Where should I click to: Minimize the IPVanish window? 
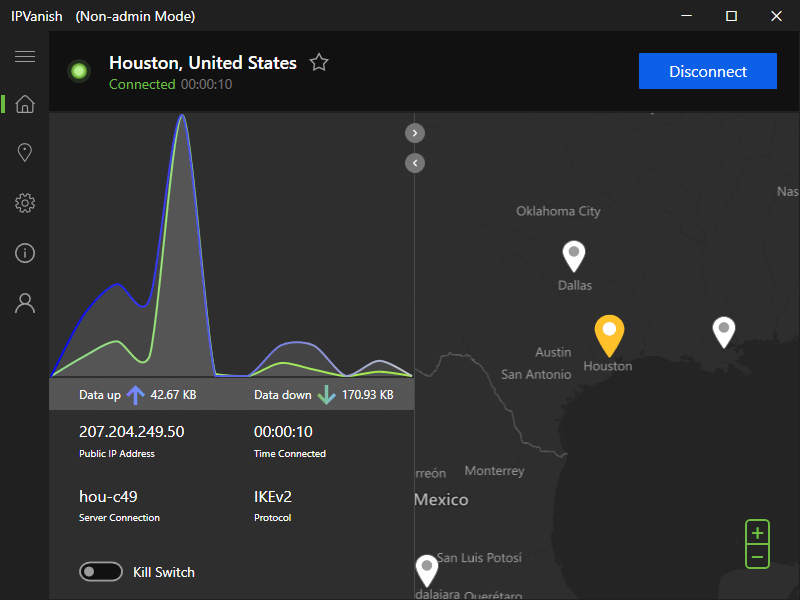(x=686, y=16)
